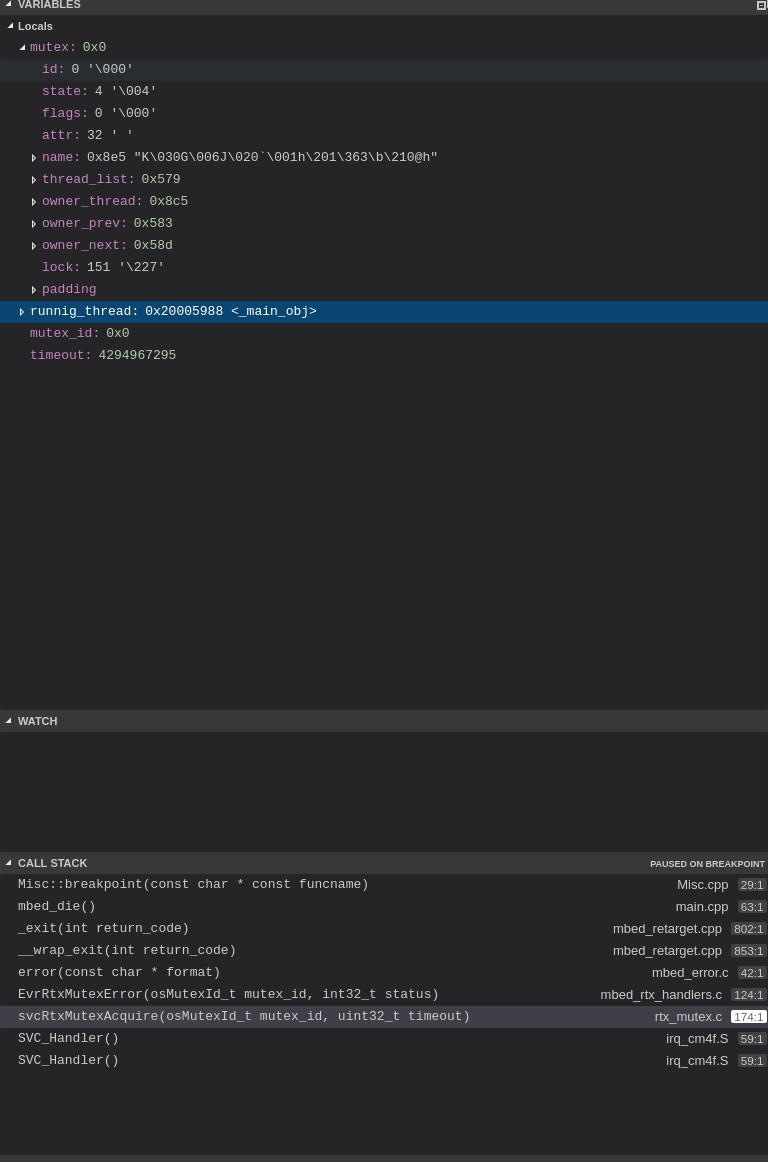Select the EvrRtxMutexError stack frame

coord(384,995)
